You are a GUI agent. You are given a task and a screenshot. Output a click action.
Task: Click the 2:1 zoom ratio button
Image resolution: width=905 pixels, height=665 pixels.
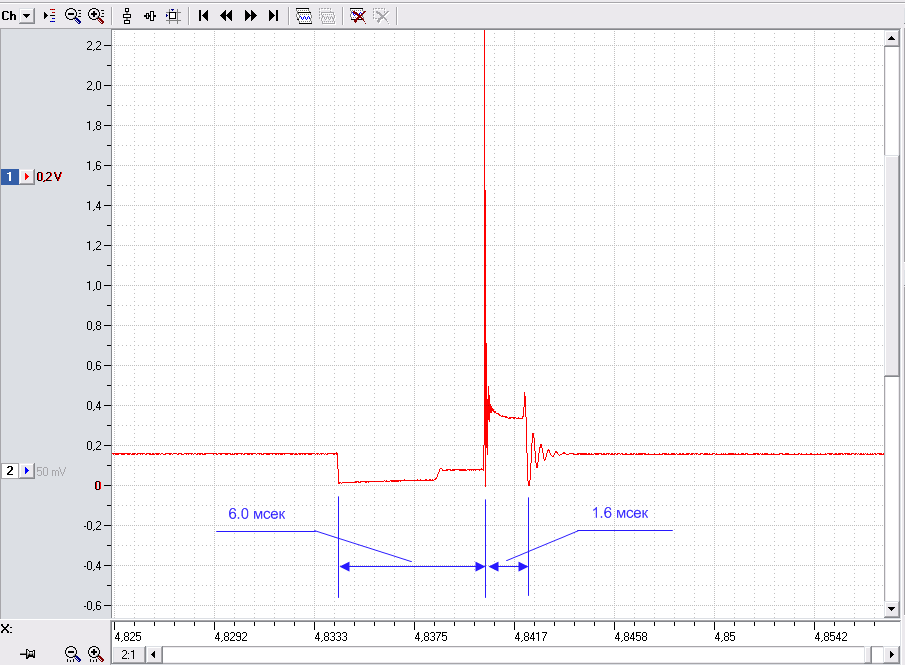point(128,655)
